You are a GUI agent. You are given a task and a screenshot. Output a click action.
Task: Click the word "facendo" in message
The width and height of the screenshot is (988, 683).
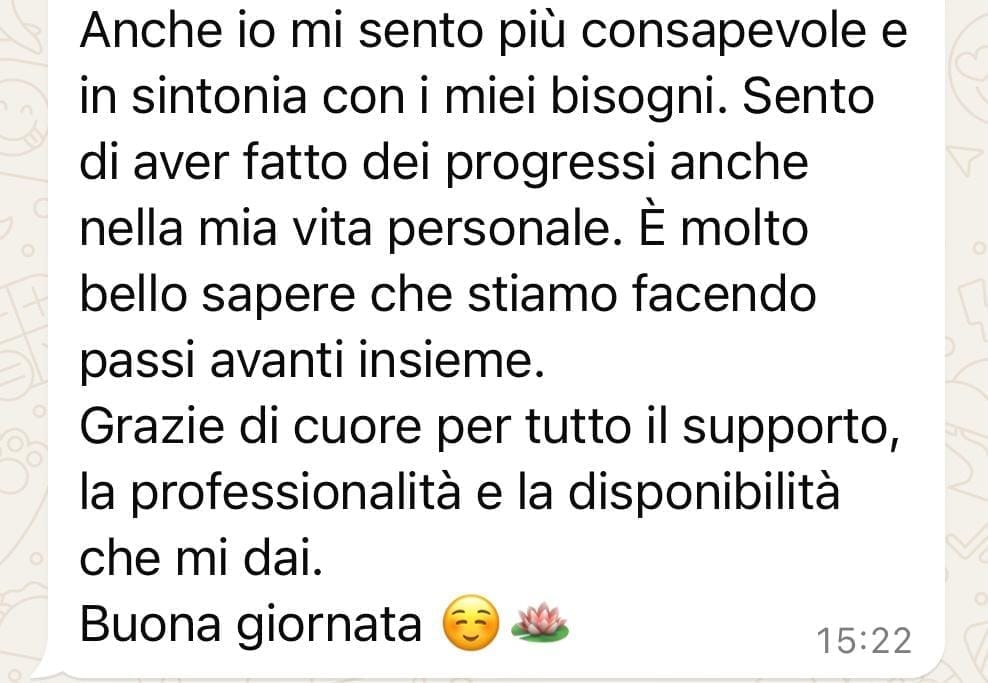tap(724, 295)
